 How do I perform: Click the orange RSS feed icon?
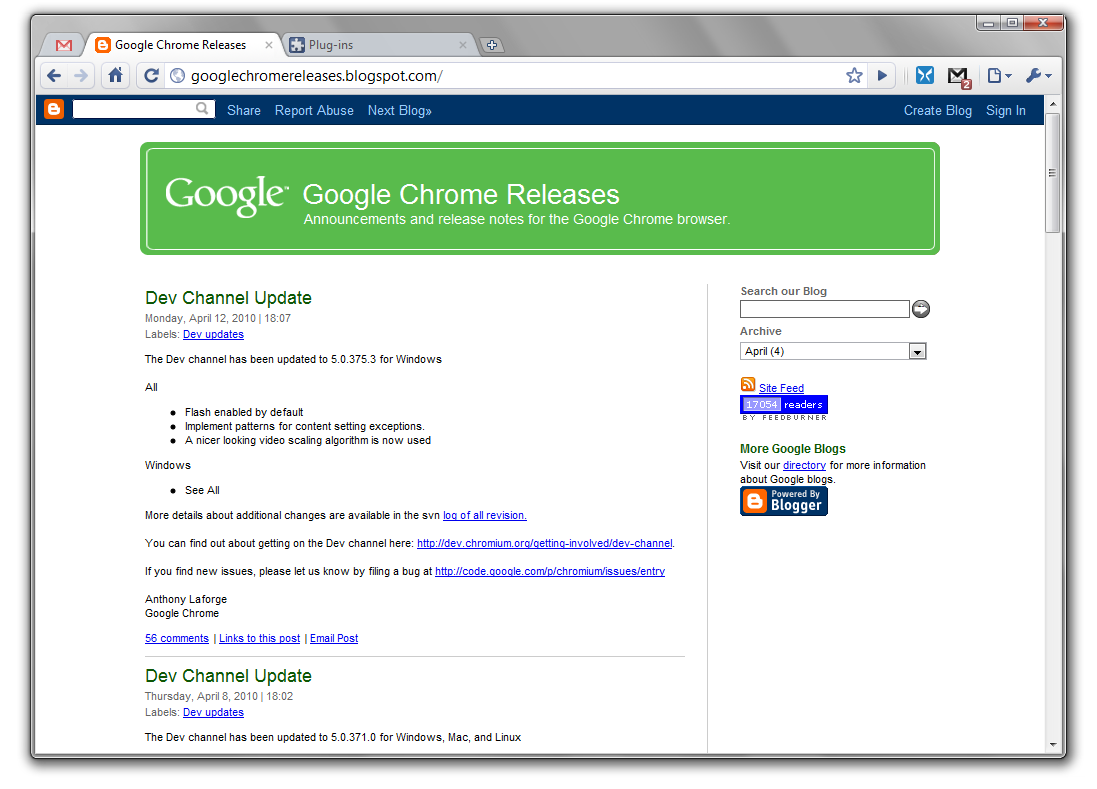pyautogui.click(x=748, y=385)
